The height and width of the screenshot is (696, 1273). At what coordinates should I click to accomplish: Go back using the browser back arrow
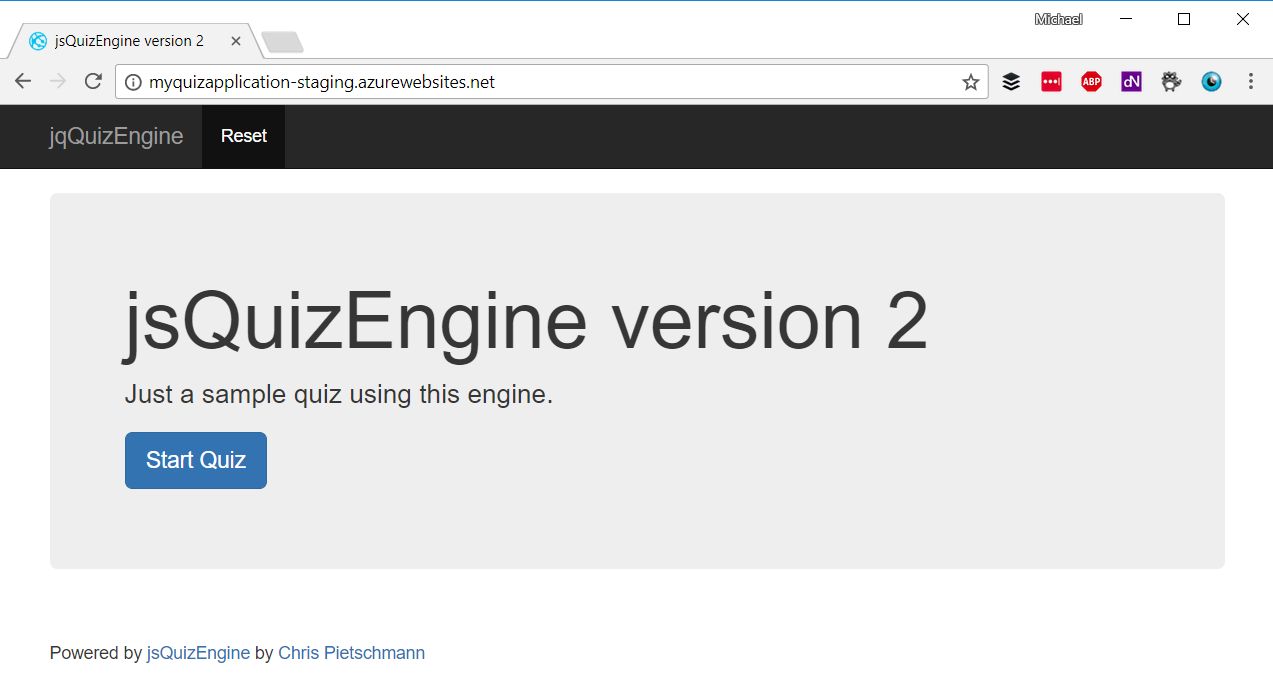(23, 82)
